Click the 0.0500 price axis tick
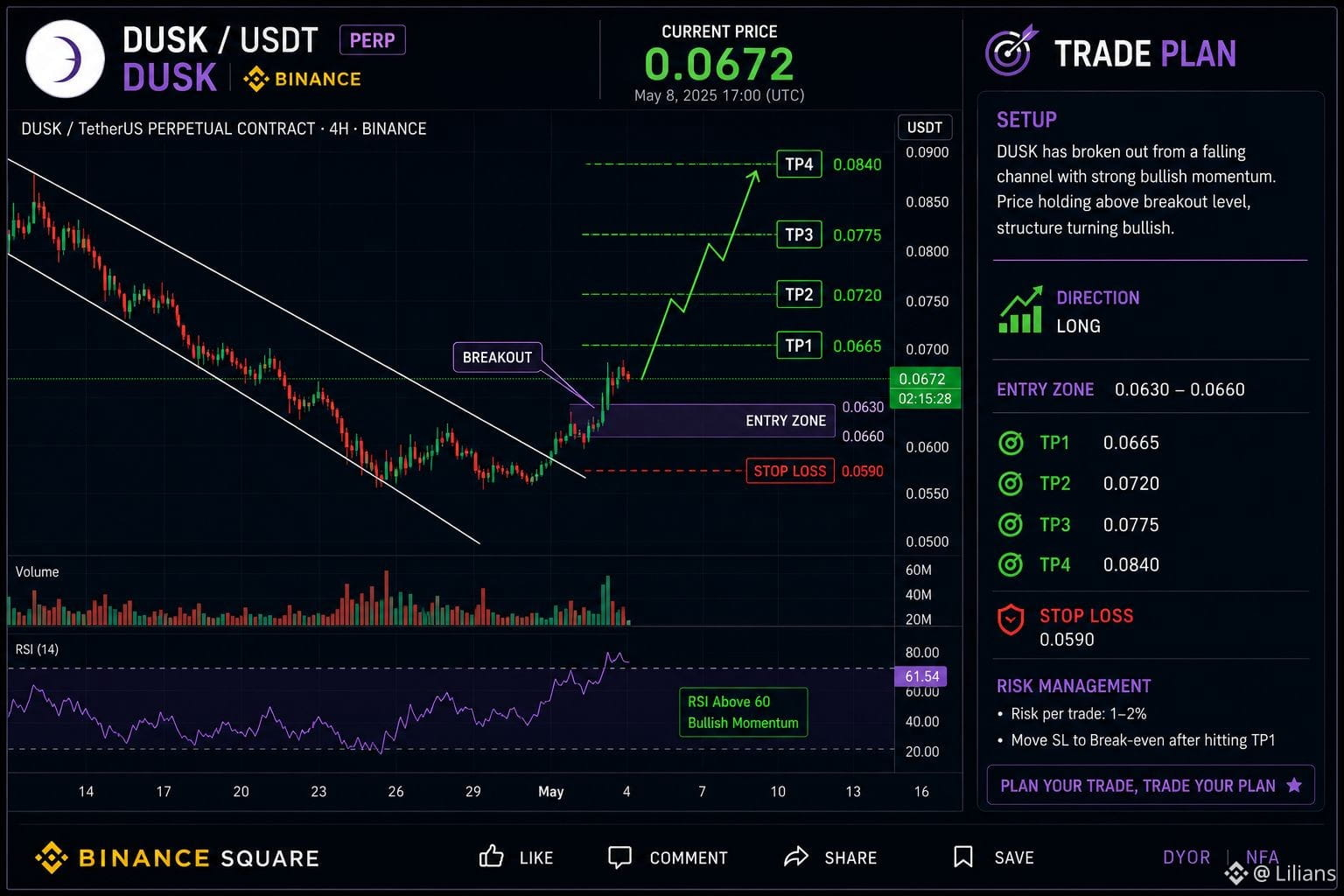 (x=927, y=542)
